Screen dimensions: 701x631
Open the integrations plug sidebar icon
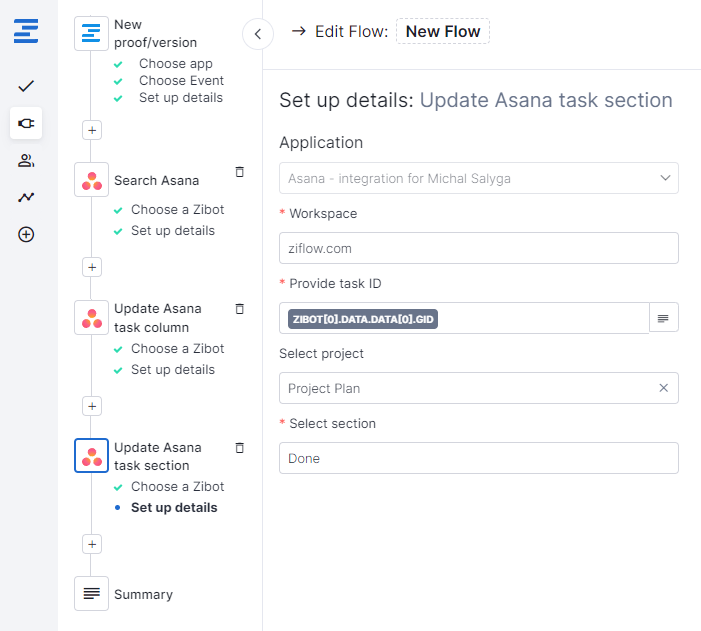click(26, 123)
